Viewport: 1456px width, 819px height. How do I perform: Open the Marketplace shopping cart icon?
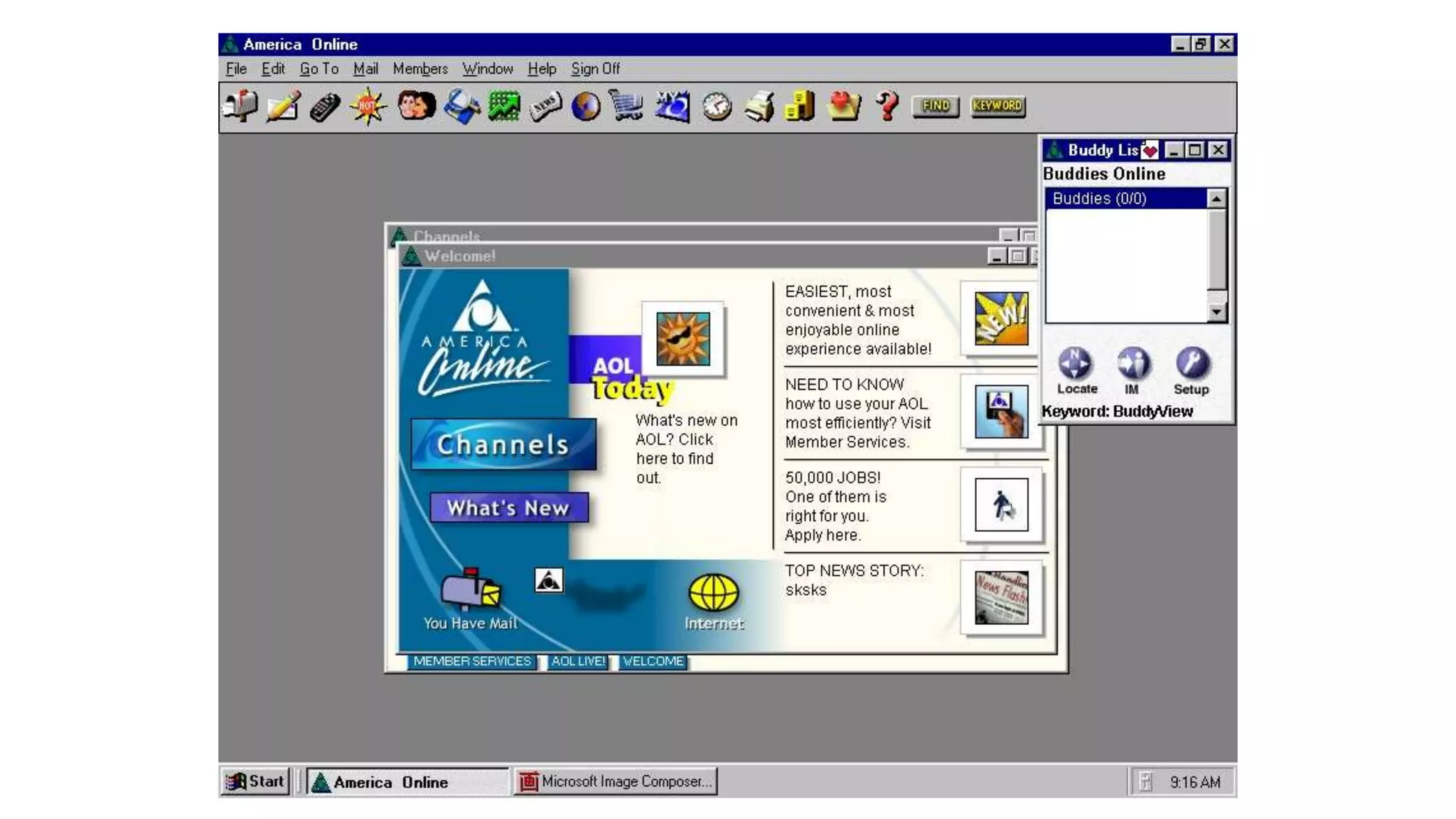coord(626,107)
